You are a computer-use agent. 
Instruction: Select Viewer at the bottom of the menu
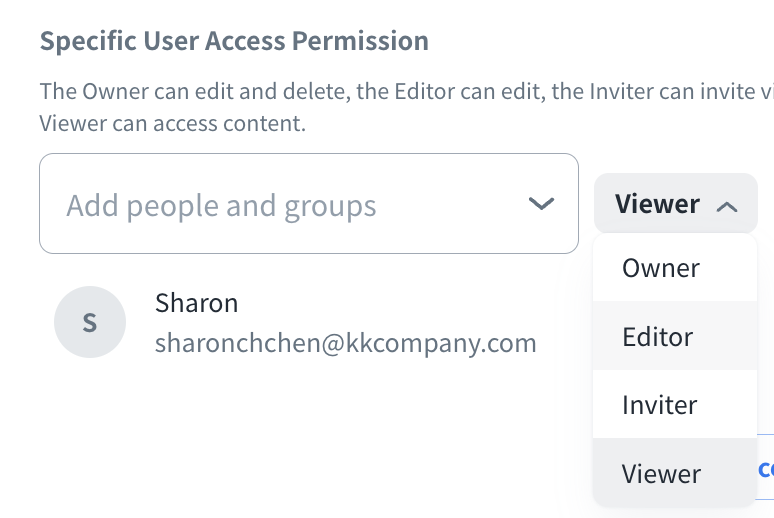(x=661, y=473)
